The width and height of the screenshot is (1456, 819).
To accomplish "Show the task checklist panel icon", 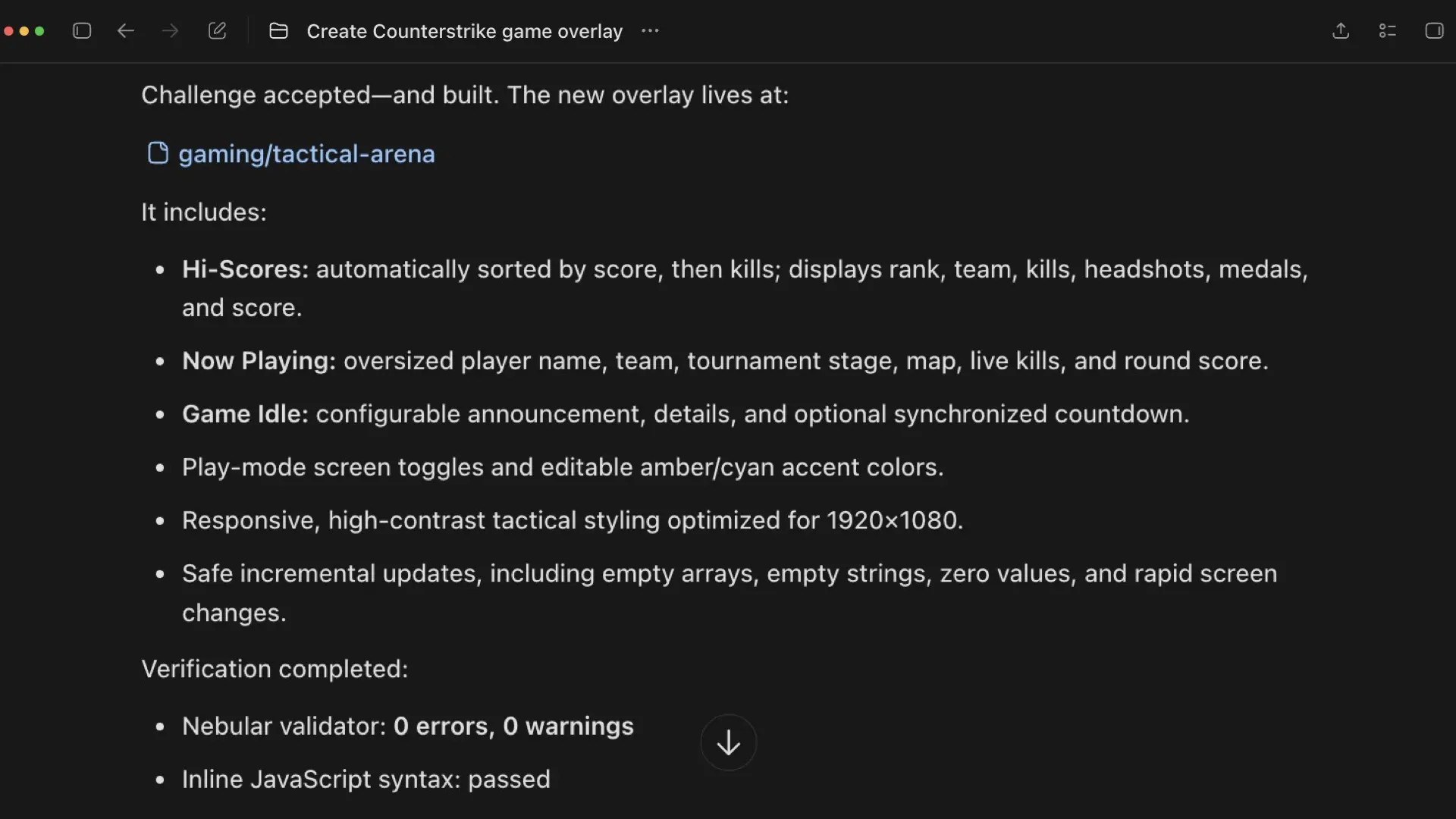I will (1387, 31).
